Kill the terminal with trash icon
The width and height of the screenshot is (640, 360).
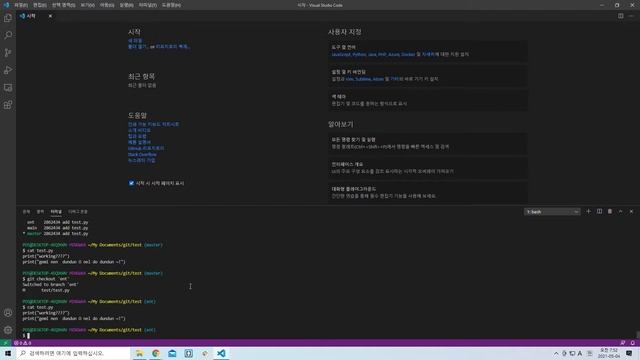(610, 211)
